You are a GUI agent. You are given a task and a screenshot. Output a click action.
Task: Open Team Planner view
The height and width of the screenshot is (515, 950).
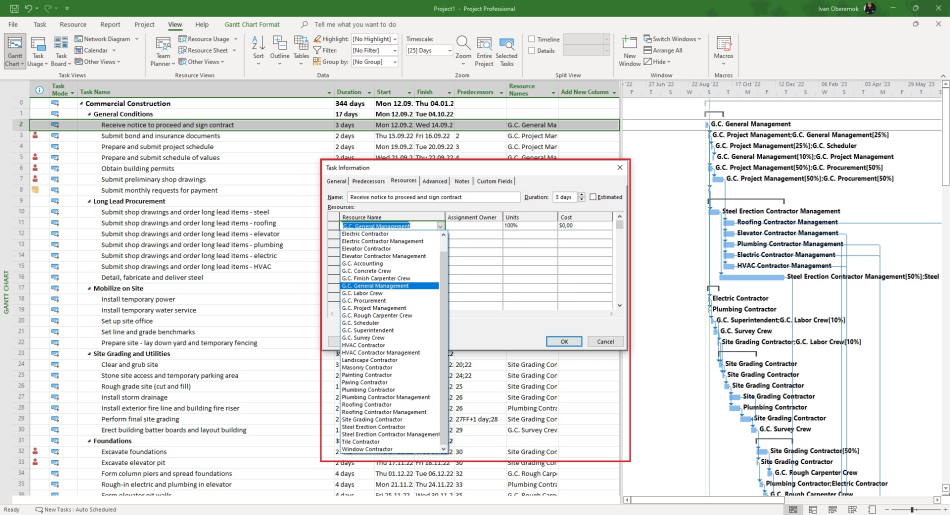tap(162, 51)
